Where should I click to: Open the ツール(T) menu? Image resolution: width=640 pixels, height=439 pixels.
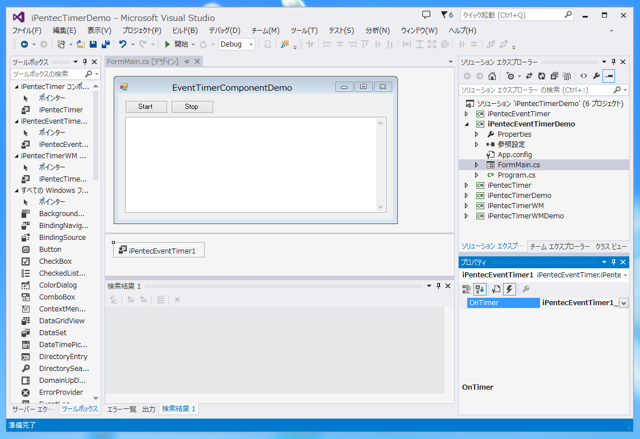[304, 31]
